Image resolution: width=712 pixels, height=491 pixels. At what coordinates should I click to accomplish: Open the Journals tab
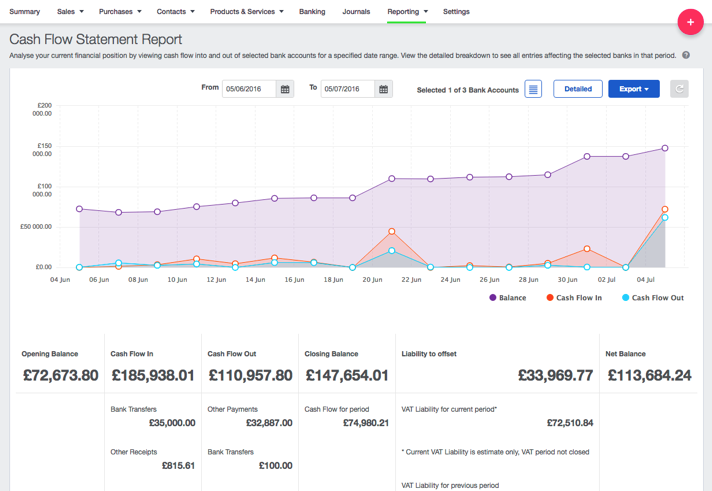pyautogui.click(x=356, y=12)
